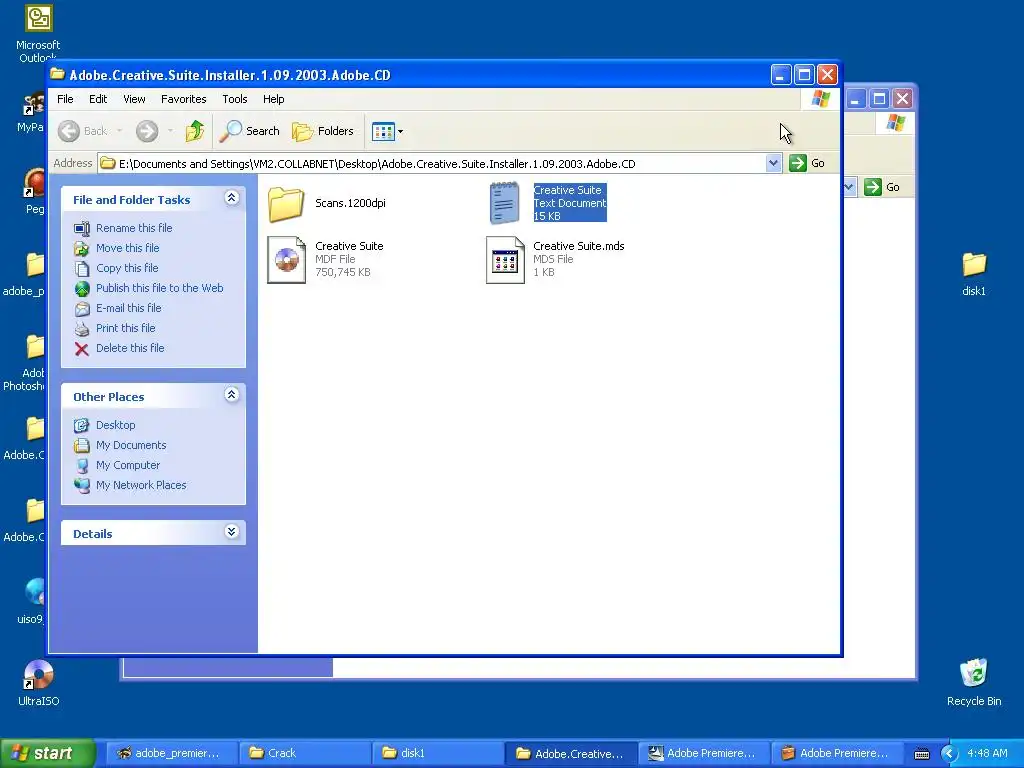The image size is (1024, 768).
Task: Switch to the disk1 taskbar window
Action: [x=438, y=754]
